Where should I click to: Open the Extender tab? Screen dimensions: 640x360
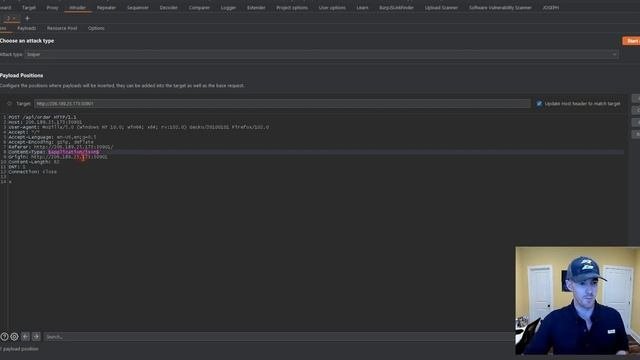coord(256,7)
